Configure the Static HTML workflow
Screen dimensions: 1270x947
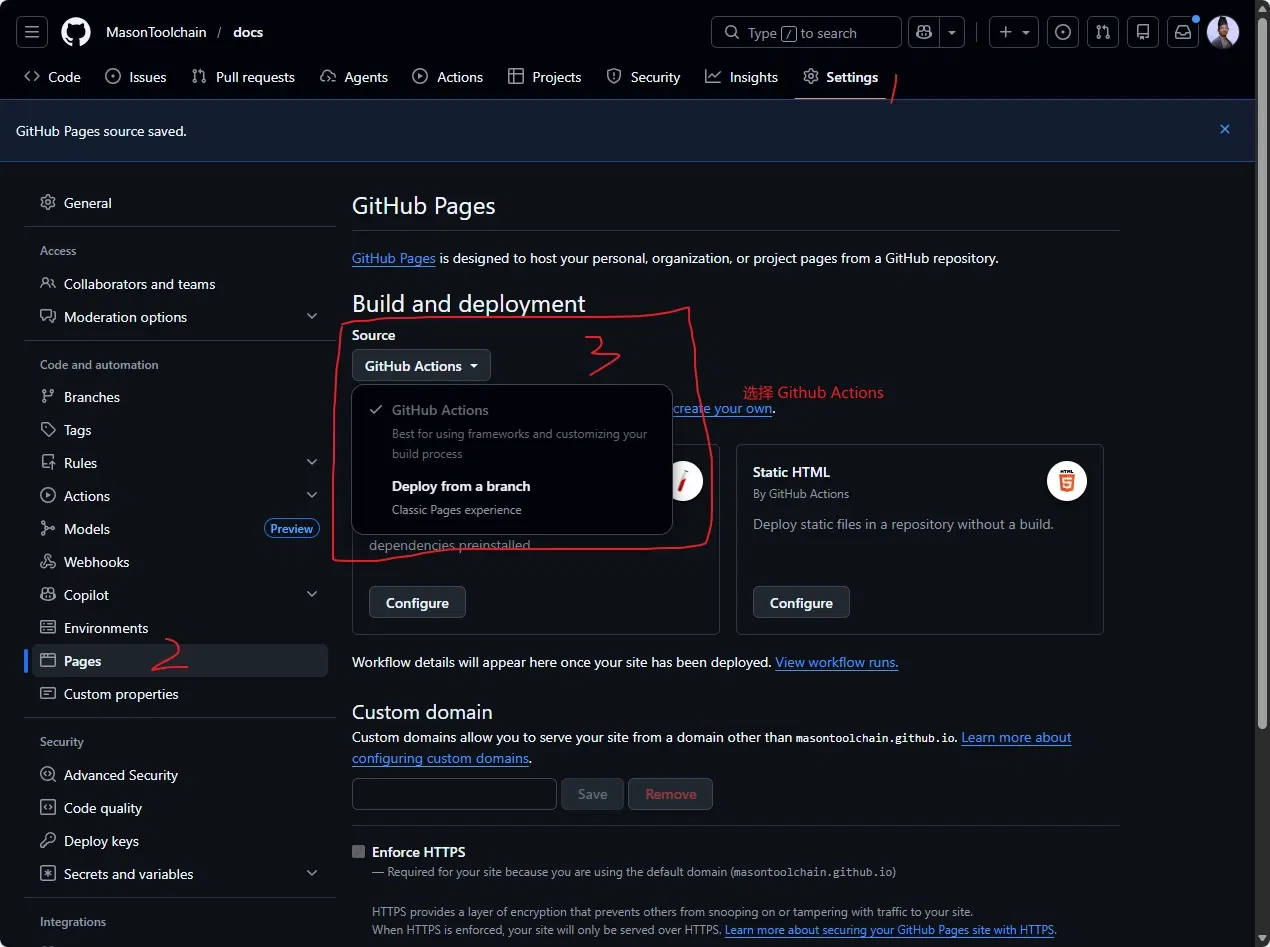click(801, 603)
